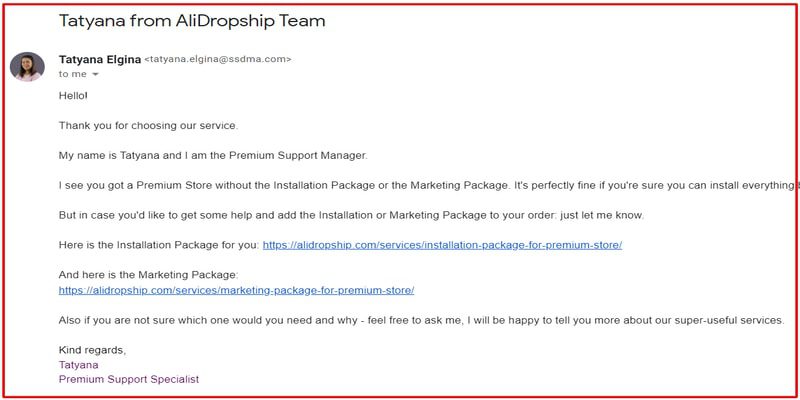Click the 'Here is the Installation Package for you' text
Image resolution: width=800 pixels, height=400 pixels.
[159, 245]
